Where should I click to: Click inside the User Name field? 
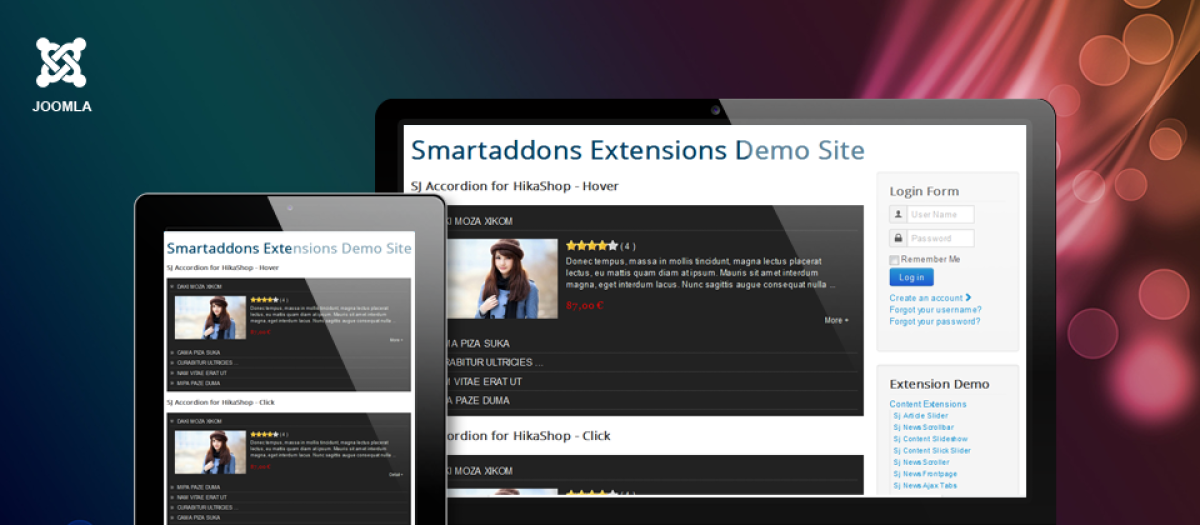coord(940,214)
